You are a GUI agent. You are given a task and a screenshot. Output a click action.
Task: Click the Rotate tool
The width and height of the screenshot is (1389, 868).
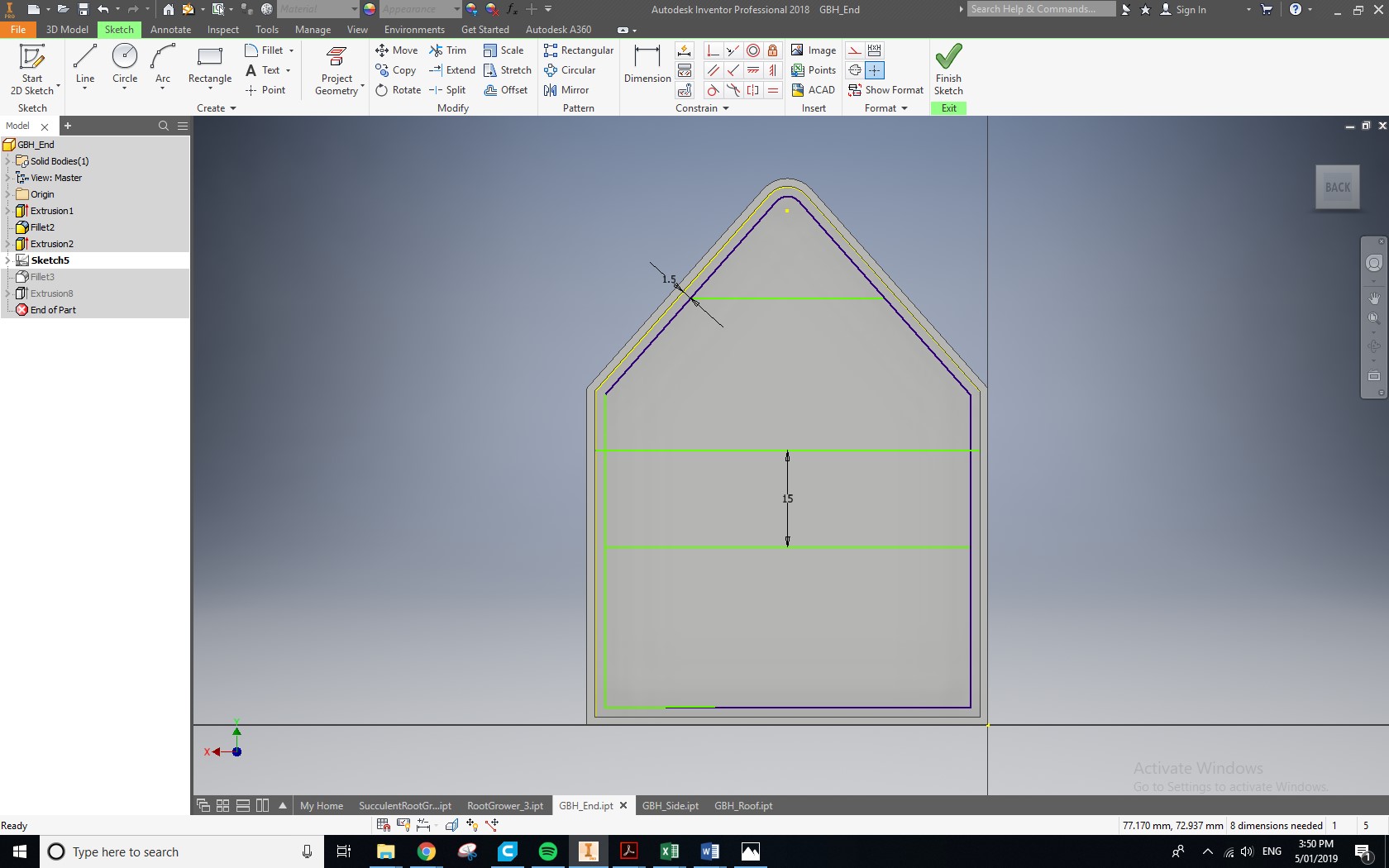click(398, 90)
